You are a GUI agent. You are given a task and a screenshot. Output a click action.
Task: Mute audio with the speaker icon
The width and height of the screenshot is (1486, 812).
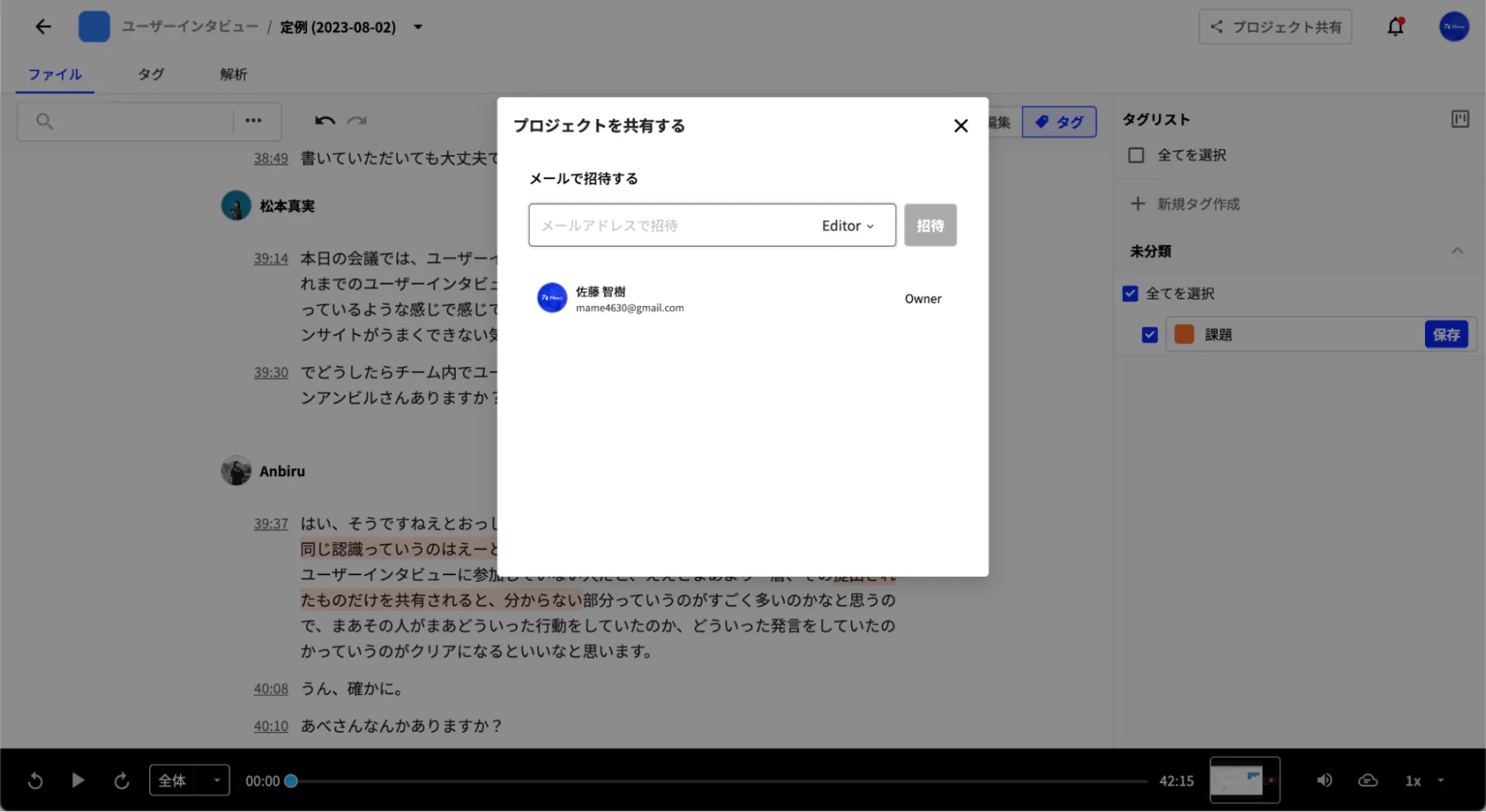click(x=1324, y=781)
